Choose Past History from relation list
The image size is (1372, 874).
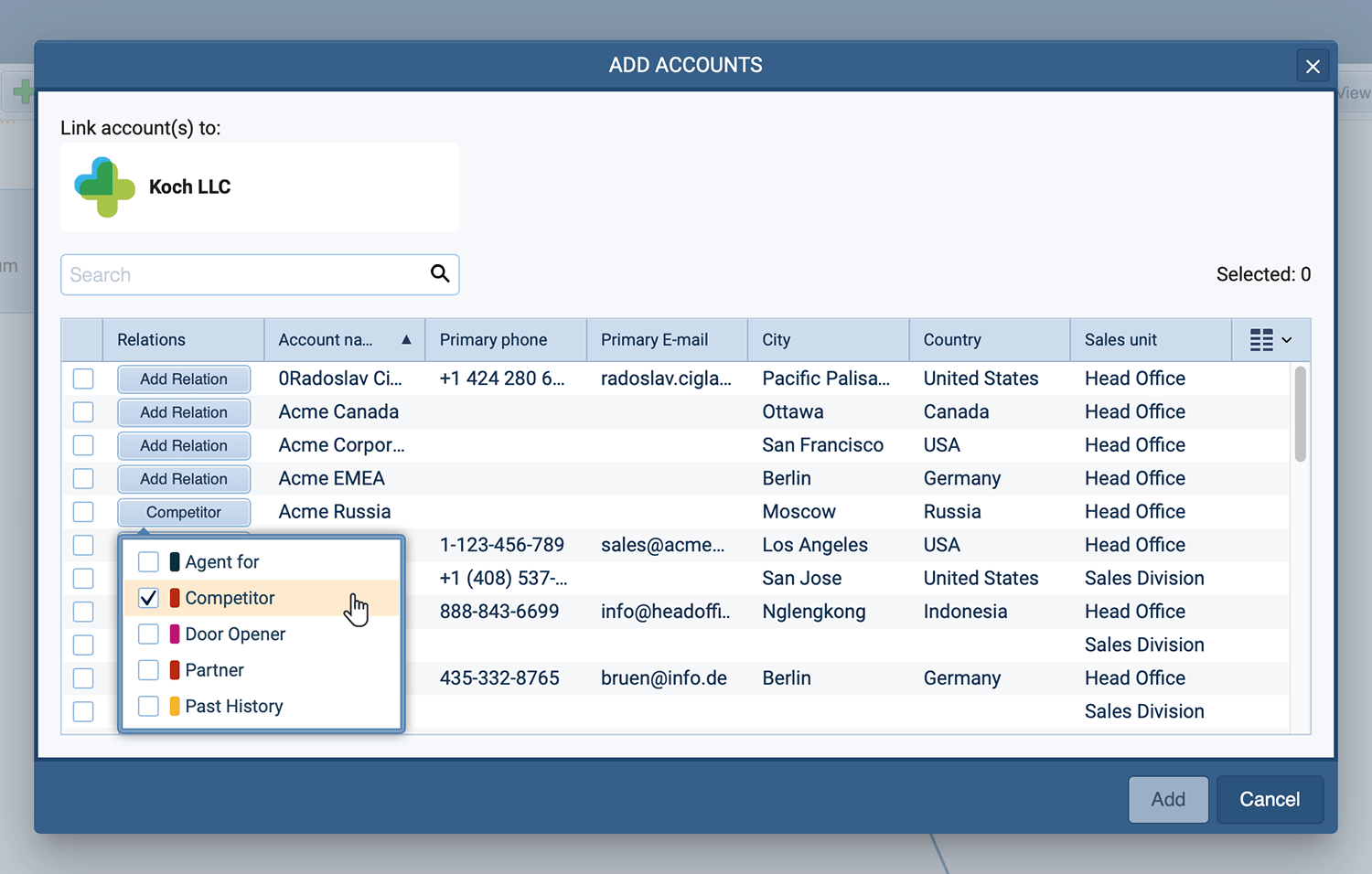233,707
